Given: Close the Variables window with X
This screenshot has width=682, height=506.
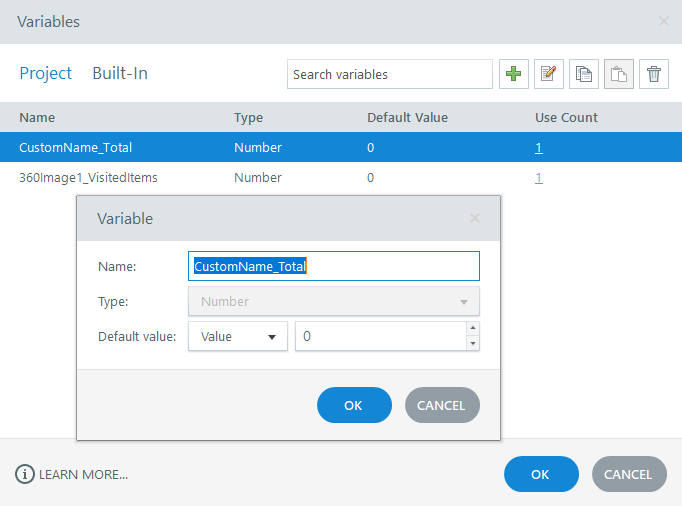Looking at the screenshot, I should click(664, 21).
